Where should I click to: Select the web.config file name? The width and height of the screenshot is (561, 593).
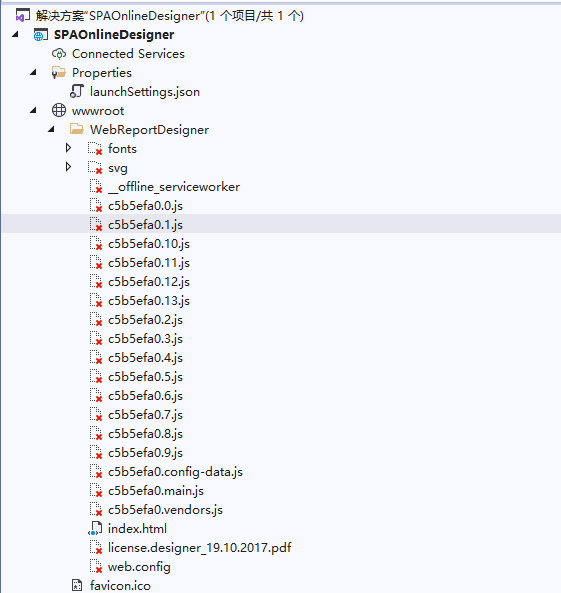click(139, 567)
